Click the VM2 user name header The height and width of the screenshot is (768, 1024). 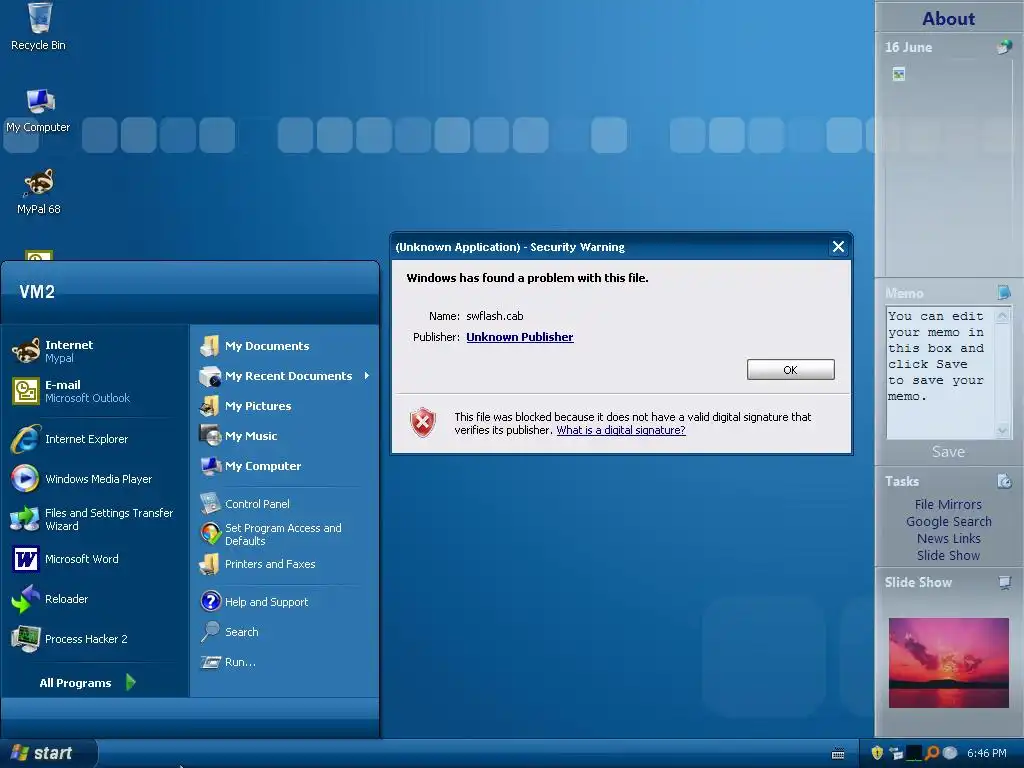37,292
